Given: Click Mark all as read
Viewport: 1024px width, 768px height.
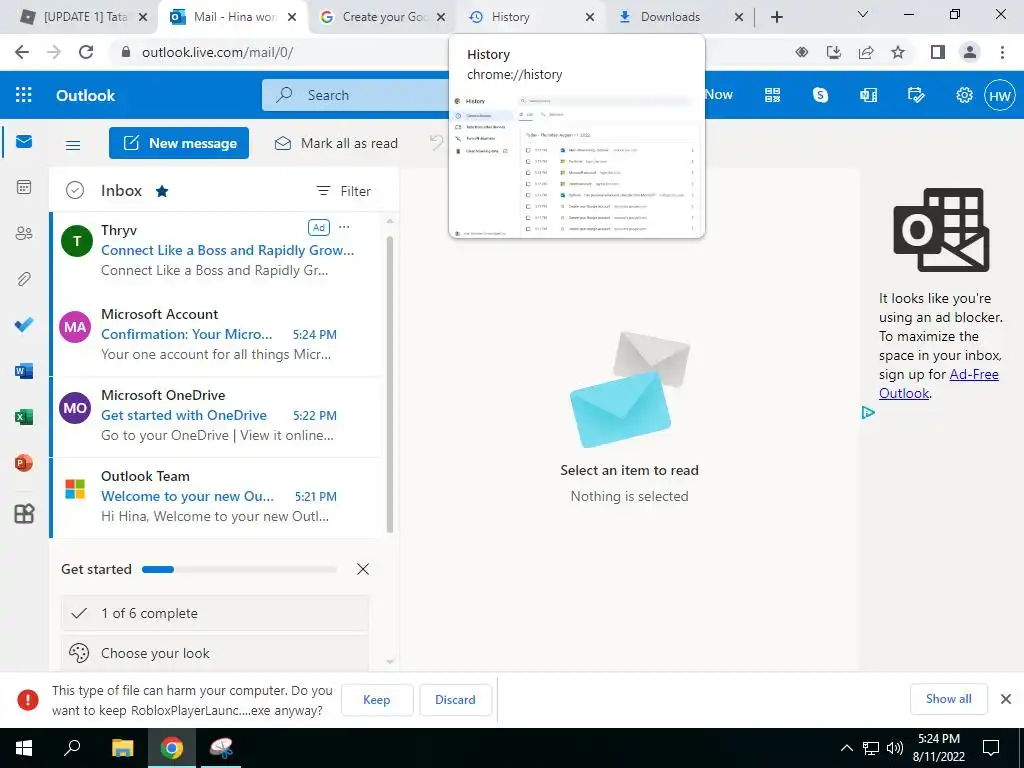Looking at the screenshot, I should coord(336,143).
